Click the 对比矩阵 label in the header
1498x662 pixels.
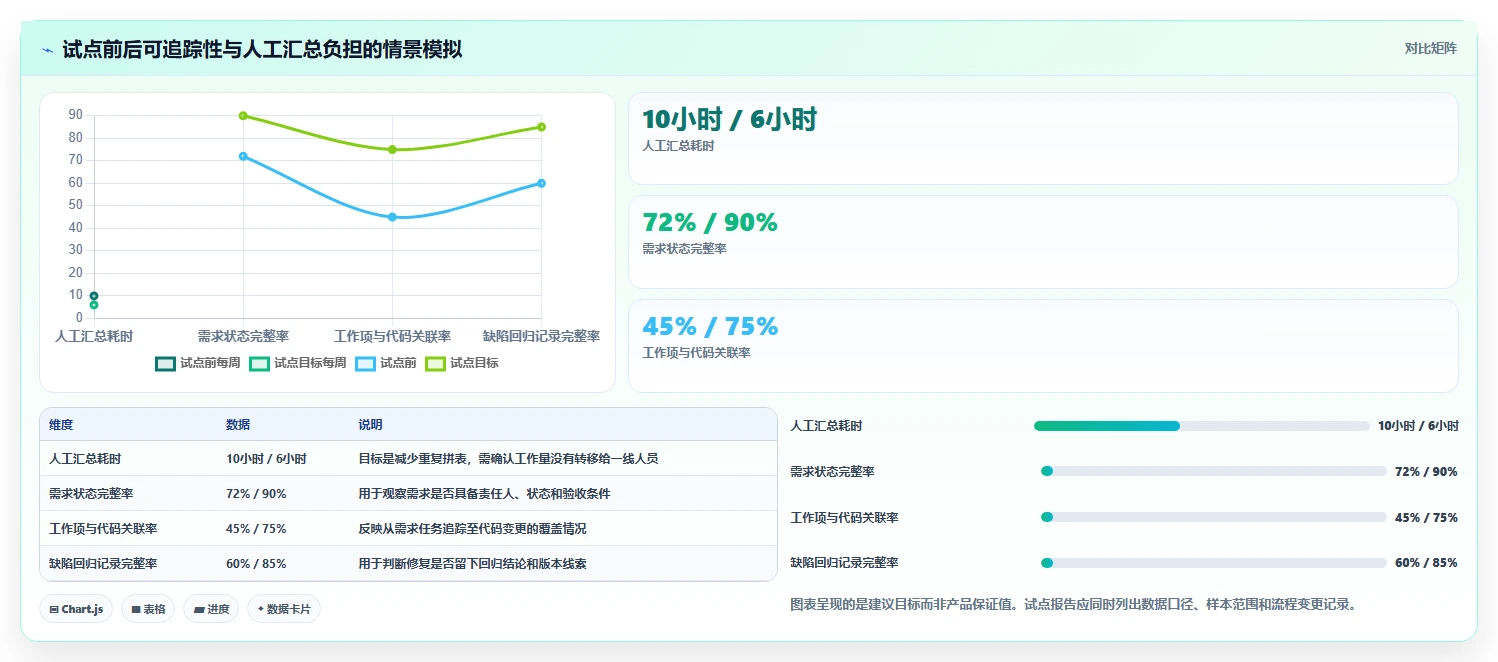click(x=1431, y=48)
